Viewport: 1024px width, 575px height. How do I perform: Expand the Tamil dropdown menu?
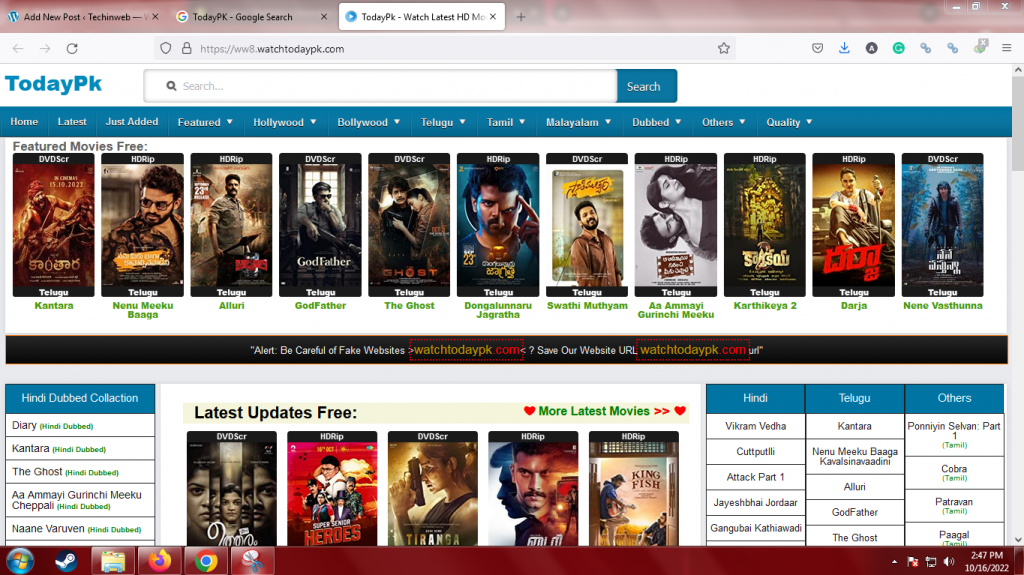pos(505,122)
